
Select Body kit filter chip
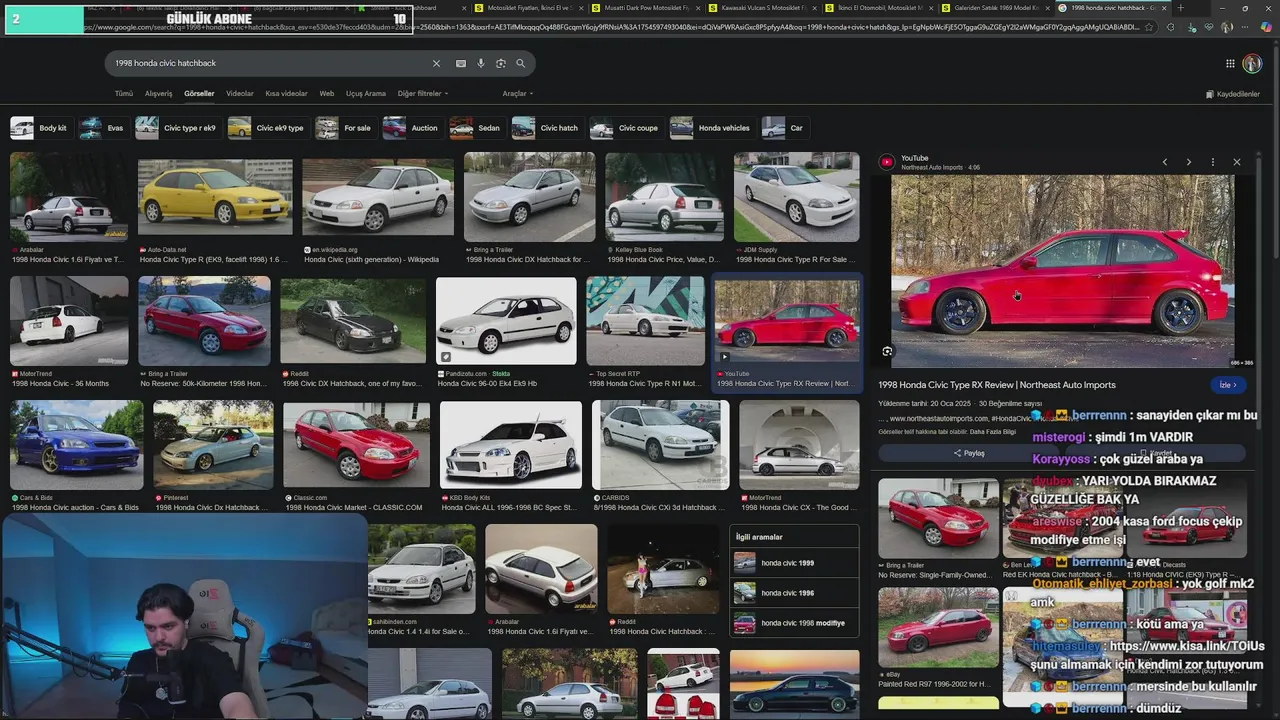coord(40,128)
